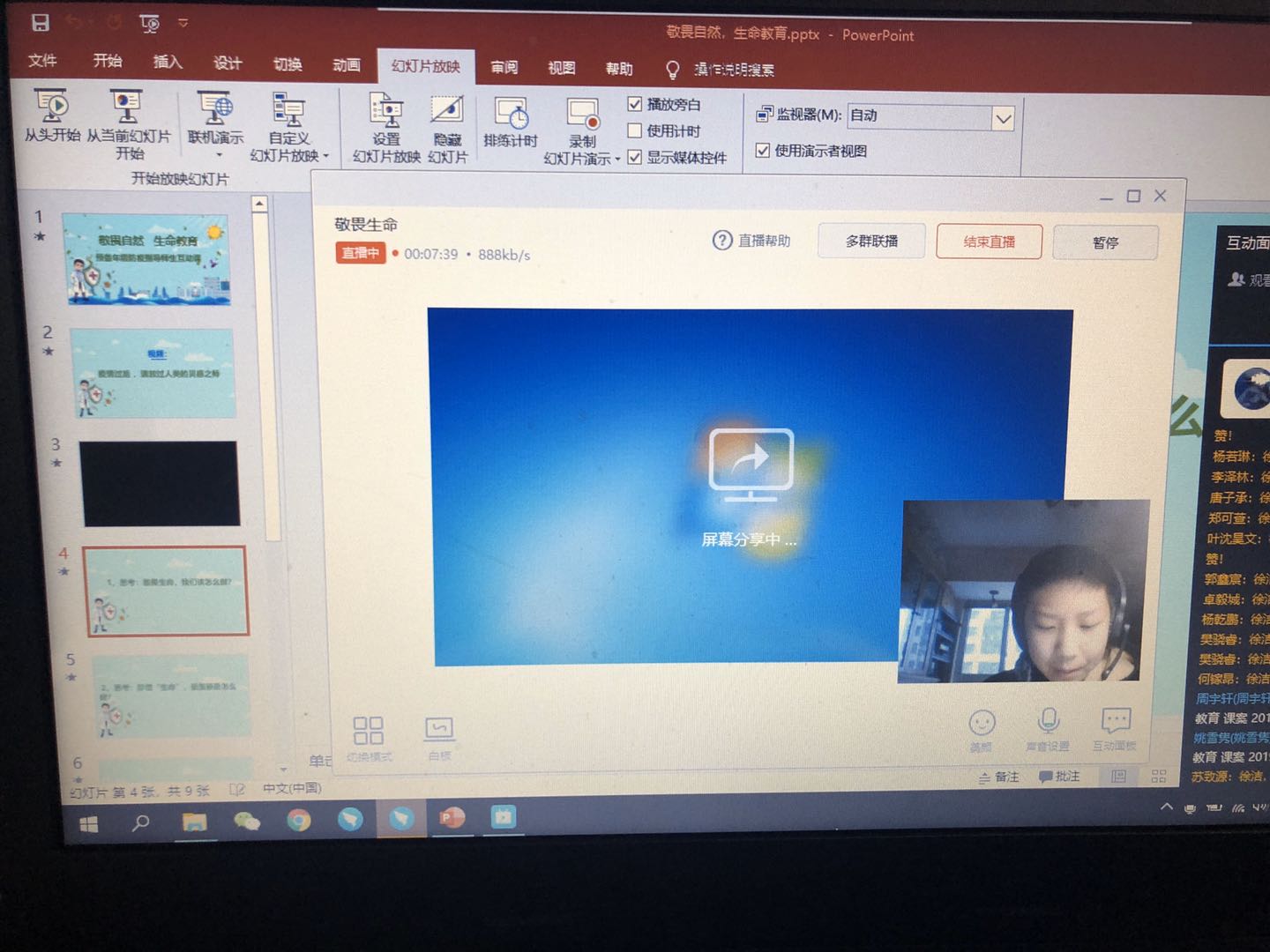Viewport: 1270px width, 952px height.
Task: Select the black slide 3 thumbnail
Action: point(160,483)
